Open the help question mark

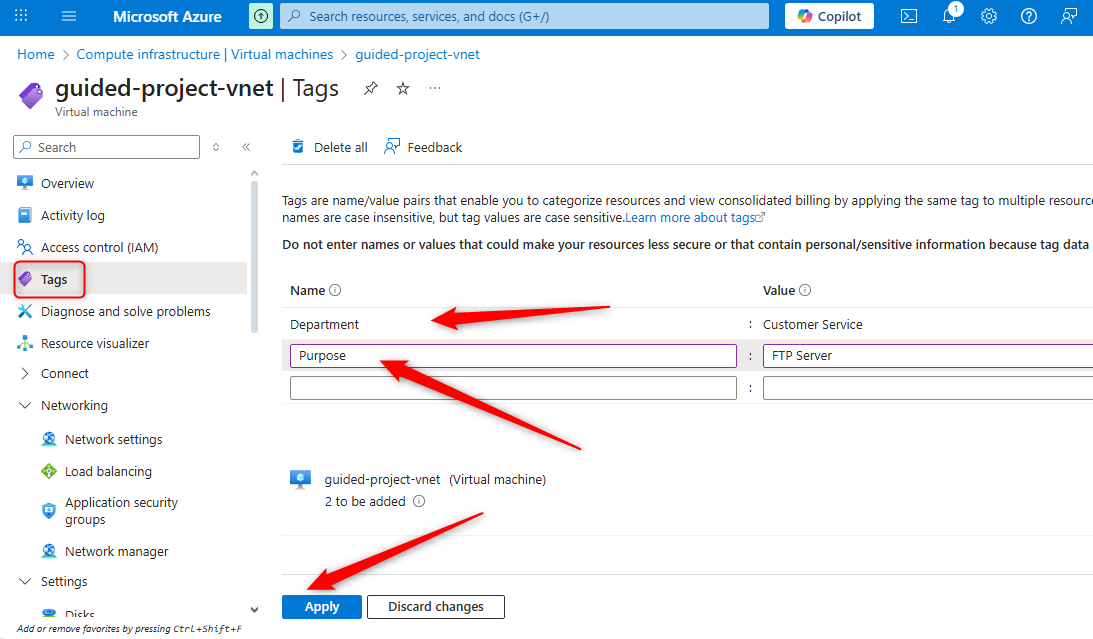tap(1029, 16)
